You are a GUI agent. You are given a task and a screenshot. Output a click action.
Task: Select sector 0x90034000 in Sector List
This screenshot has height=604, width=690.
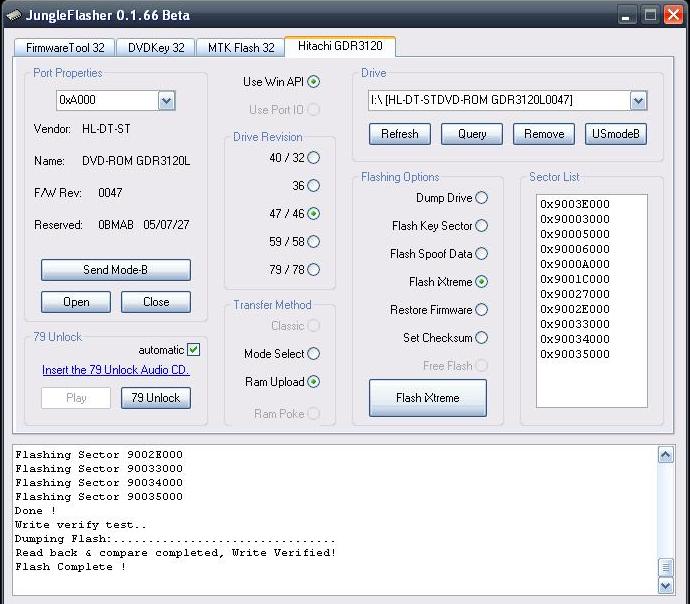click(575, 339)
